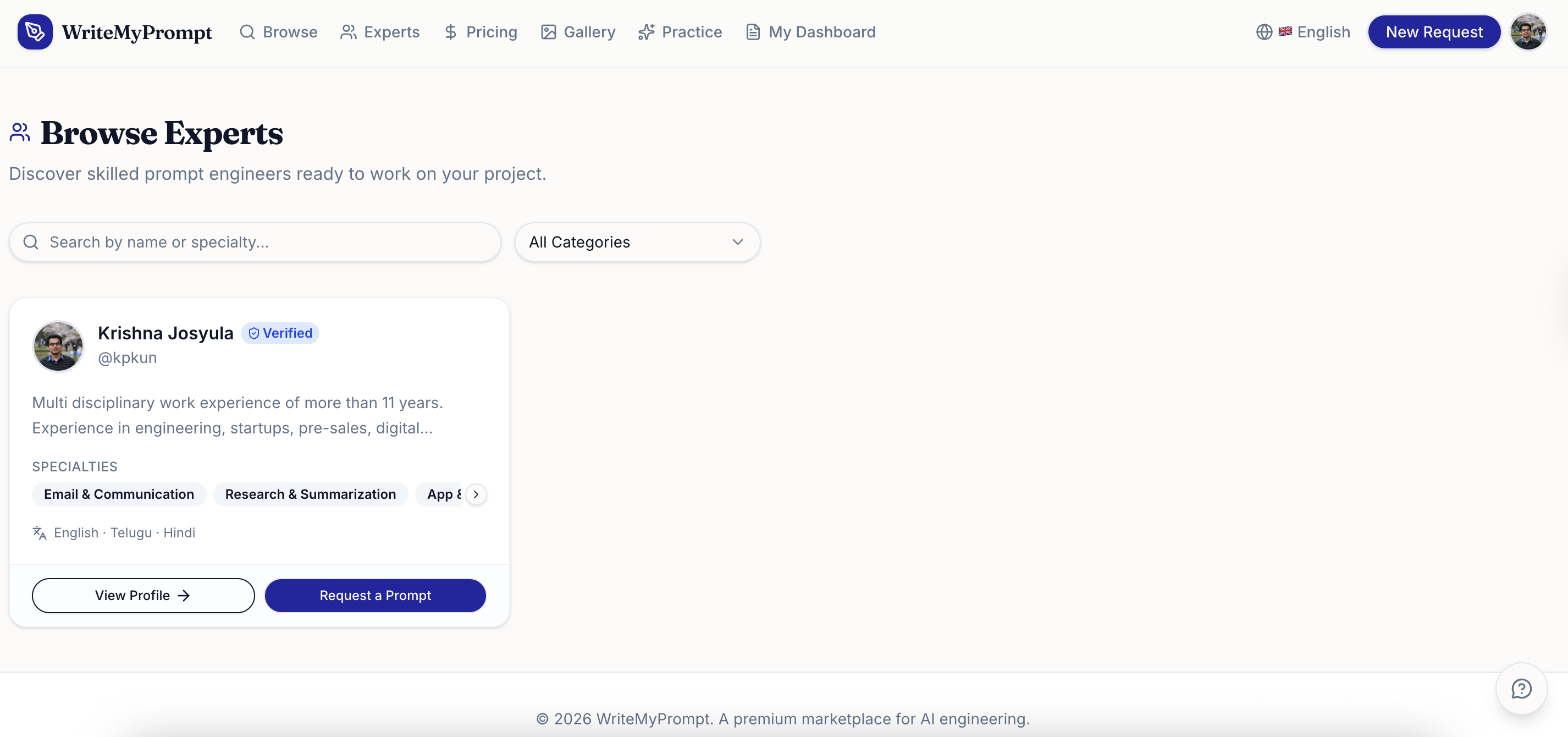1568x737 pixels.
Task: Click the WriteMyPrompt logo icon
Action: pyautogui.click(x=35, y=32)
